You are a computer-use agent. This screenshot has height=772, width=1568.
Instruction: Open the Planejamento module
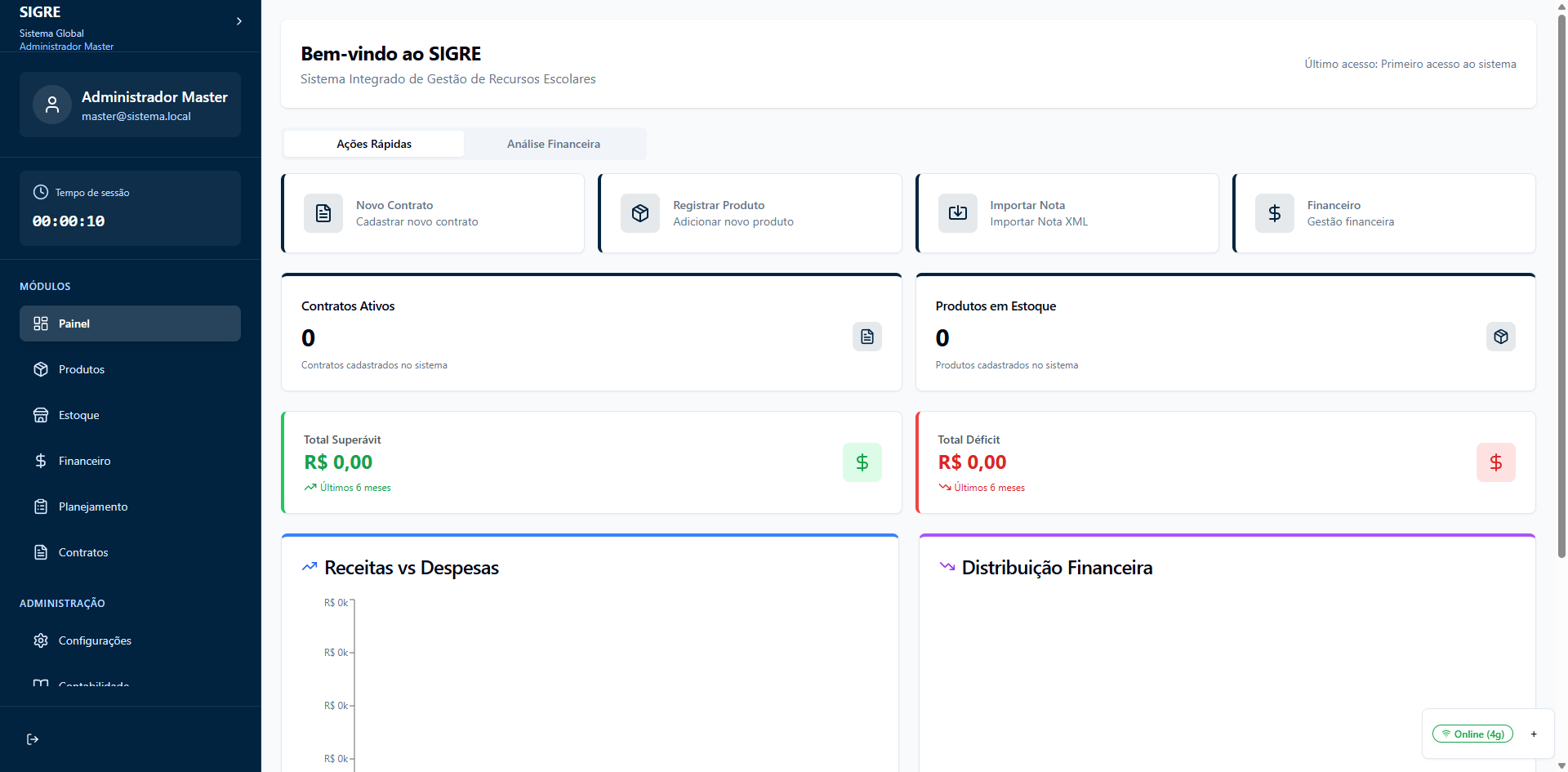(93, 506)
